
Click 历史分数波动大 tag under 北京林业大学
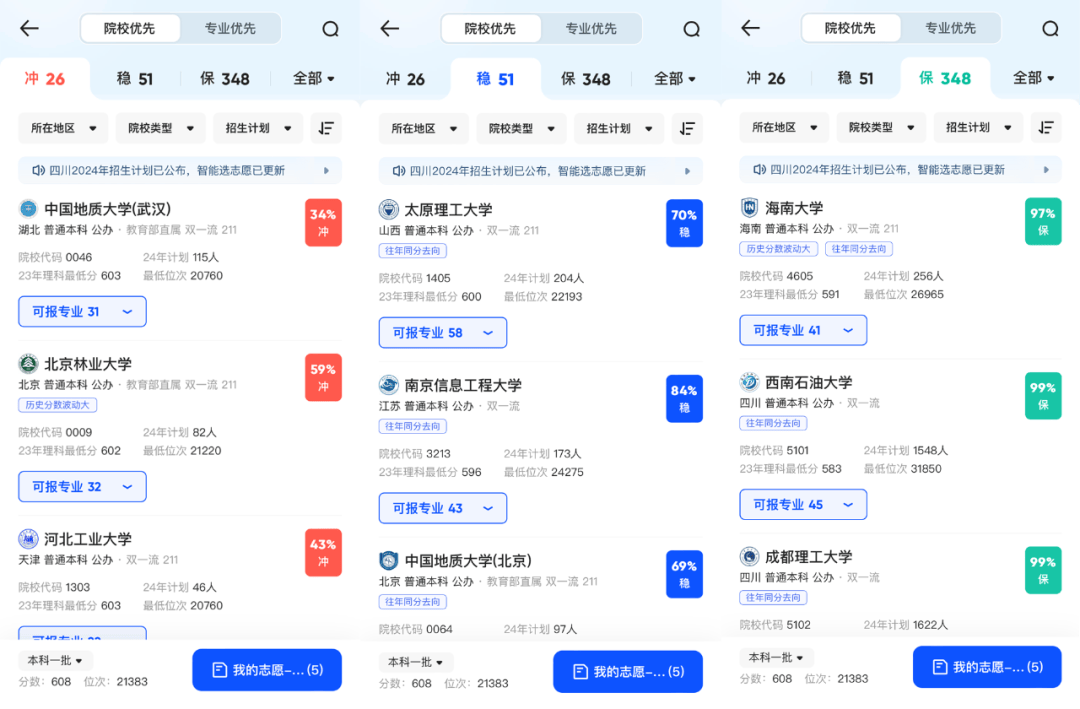[x=58, y=405]
